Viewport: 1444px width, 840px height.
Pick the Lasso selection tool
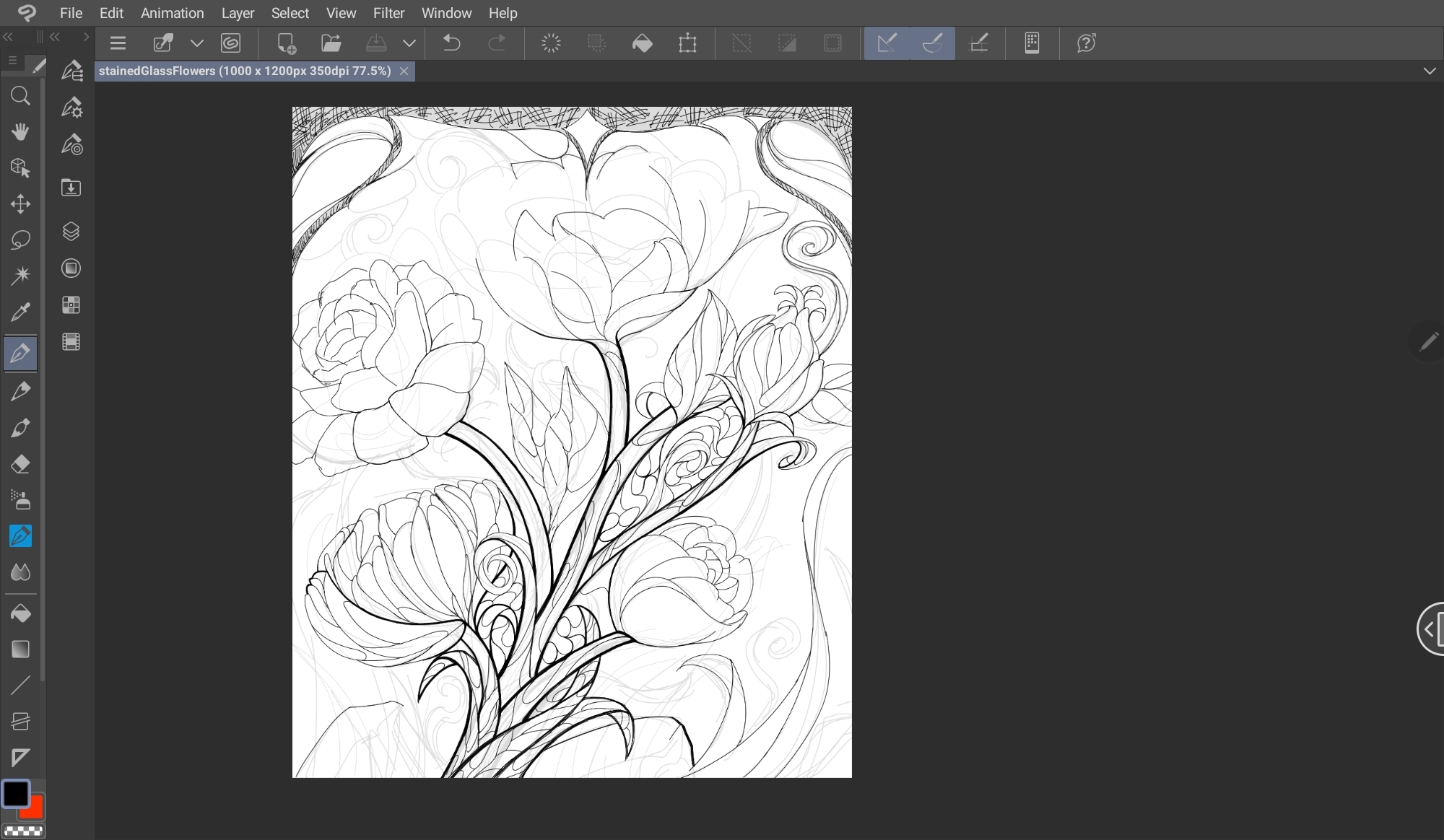pyautogui.click(x=20, y=240)
